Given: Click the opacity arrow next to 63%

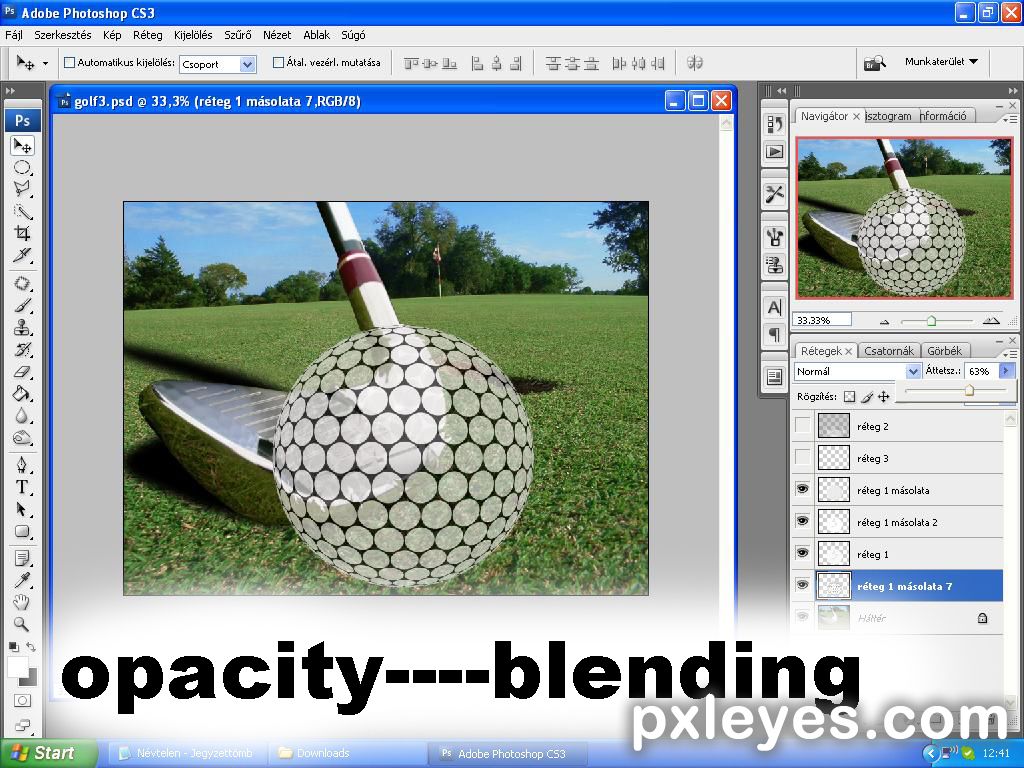Looking at the screenshot, I should (1006, 371).
